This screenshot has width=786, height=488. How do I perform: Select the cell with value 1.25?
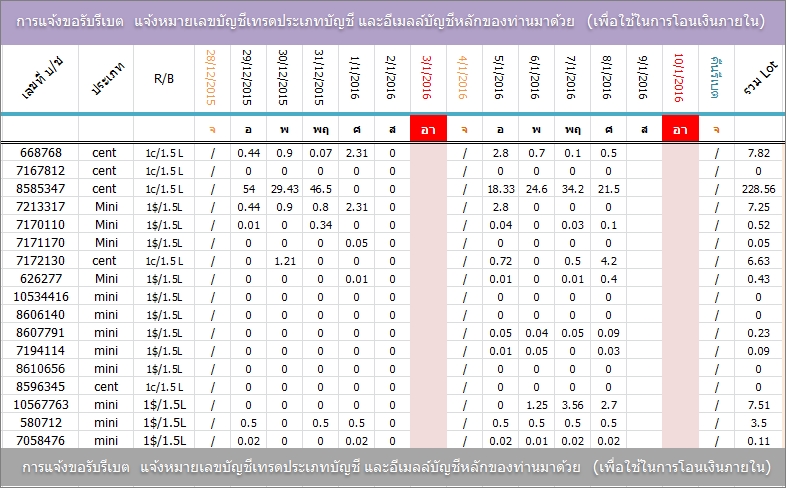[x=536, y=405]
